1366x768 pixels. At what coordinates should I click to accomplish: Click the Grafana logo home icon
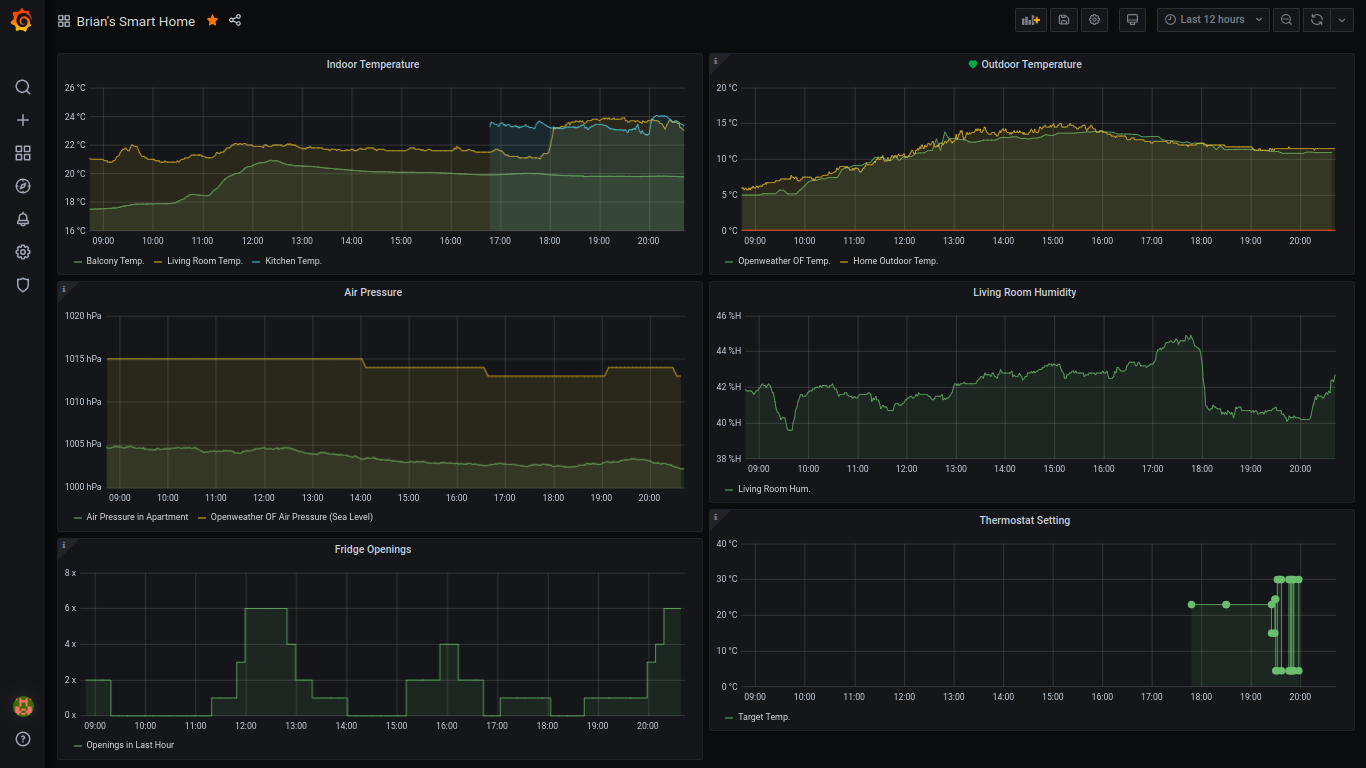[22, 20]
